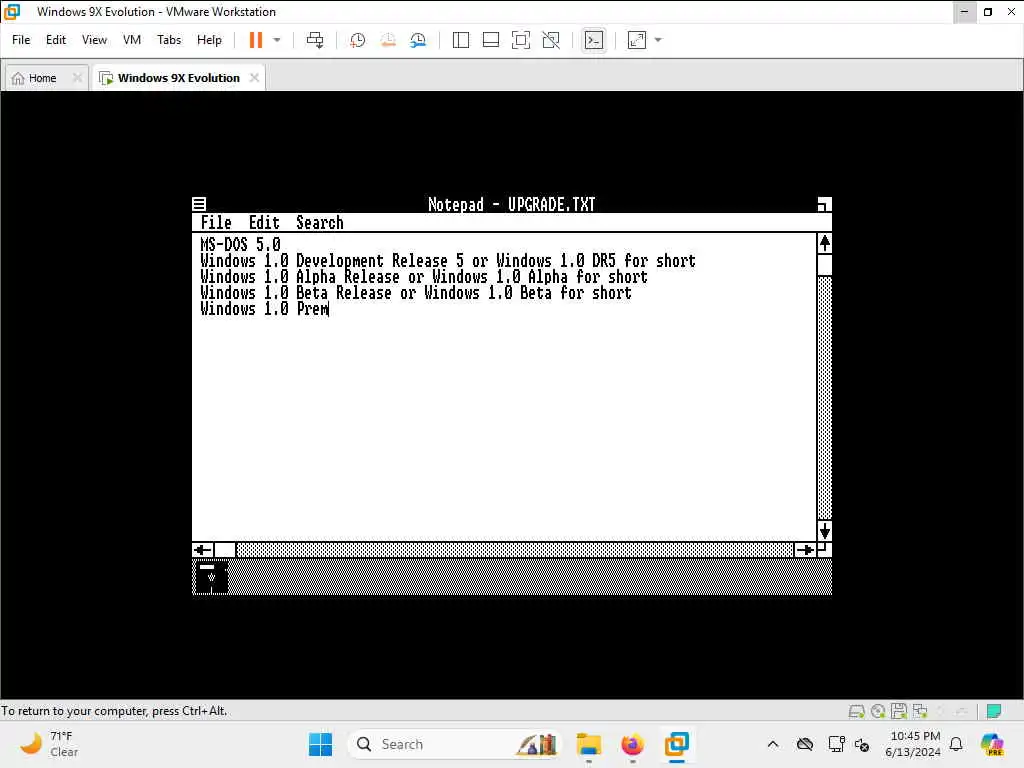1024x768 pixels.
Task: Click the stretch guest display icon
Action: (x=637, y=40)
